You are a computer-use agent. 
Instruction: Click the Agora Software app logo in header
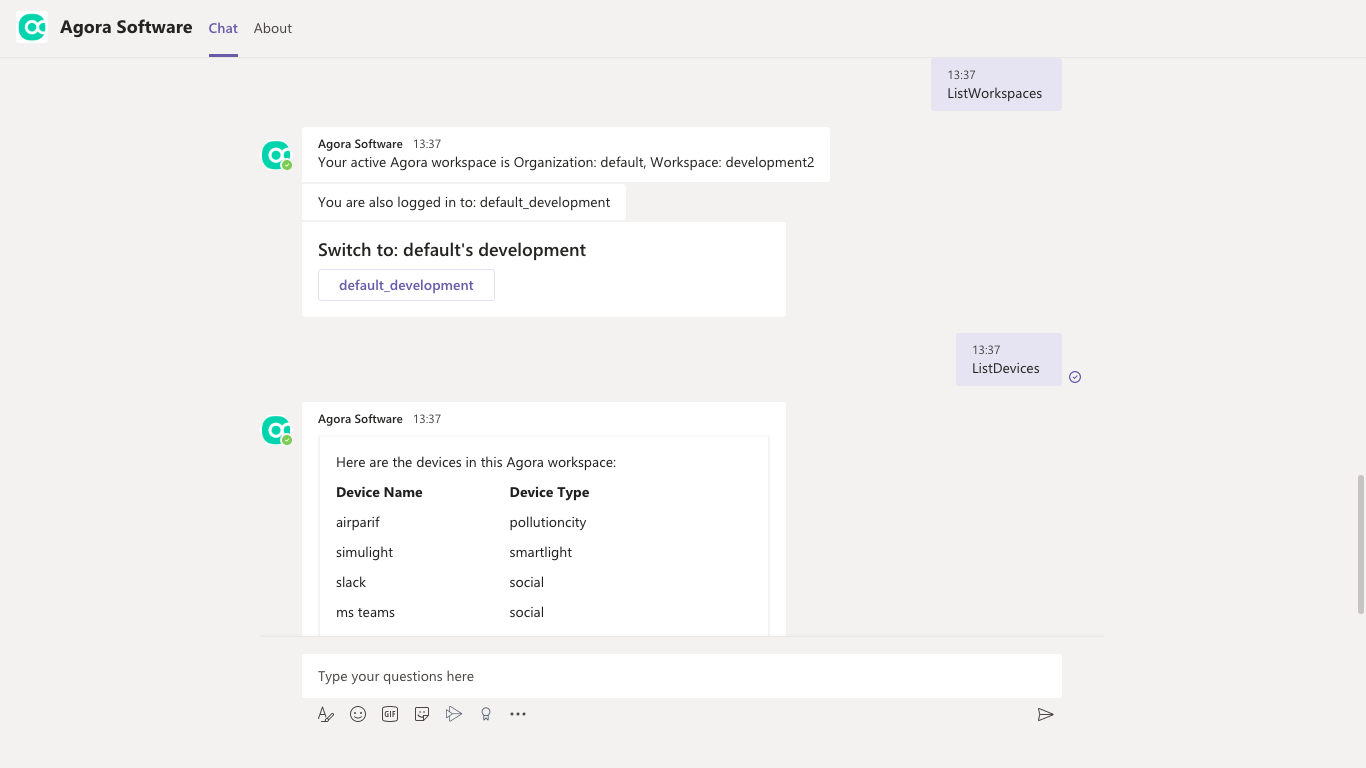[32, 27]
